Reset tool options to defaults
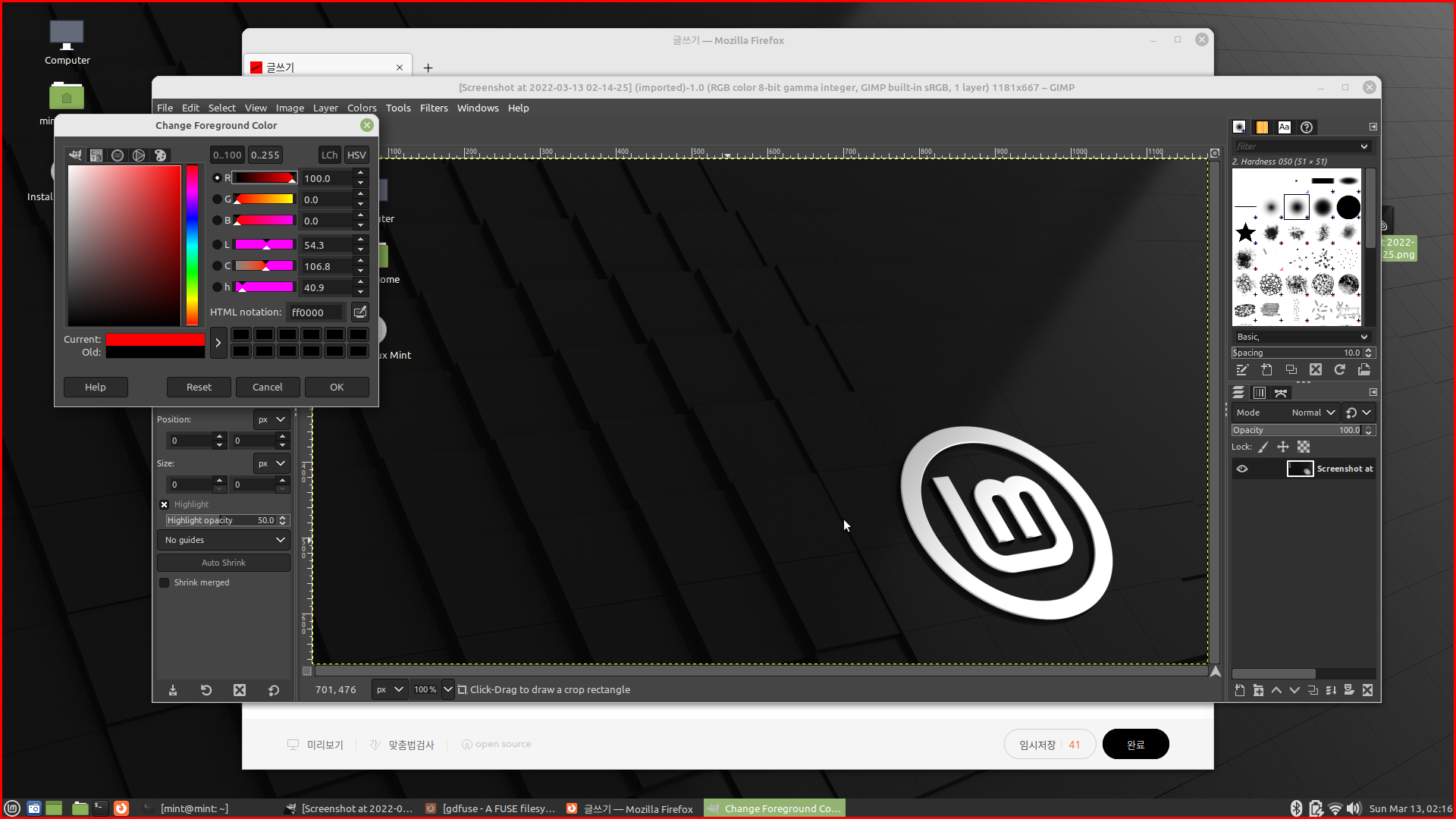The width and height of the screenshot is (1456, 819). (274, 690)
